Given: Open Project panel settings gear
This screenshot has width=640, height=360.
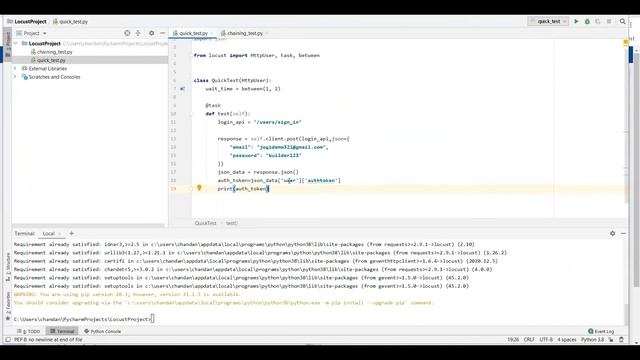Looking at the screenshot, I should click(x=151, y=33).
